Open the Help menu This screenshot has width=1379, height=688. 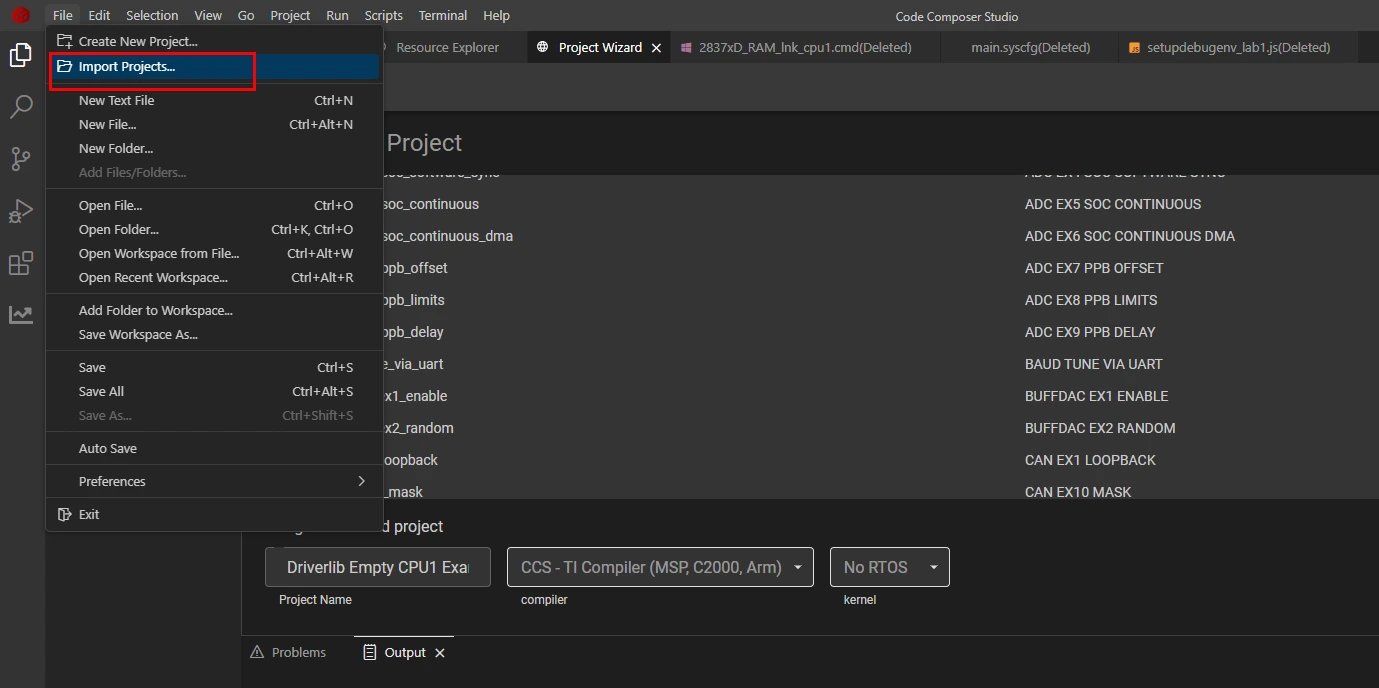(x=496, y=15)
